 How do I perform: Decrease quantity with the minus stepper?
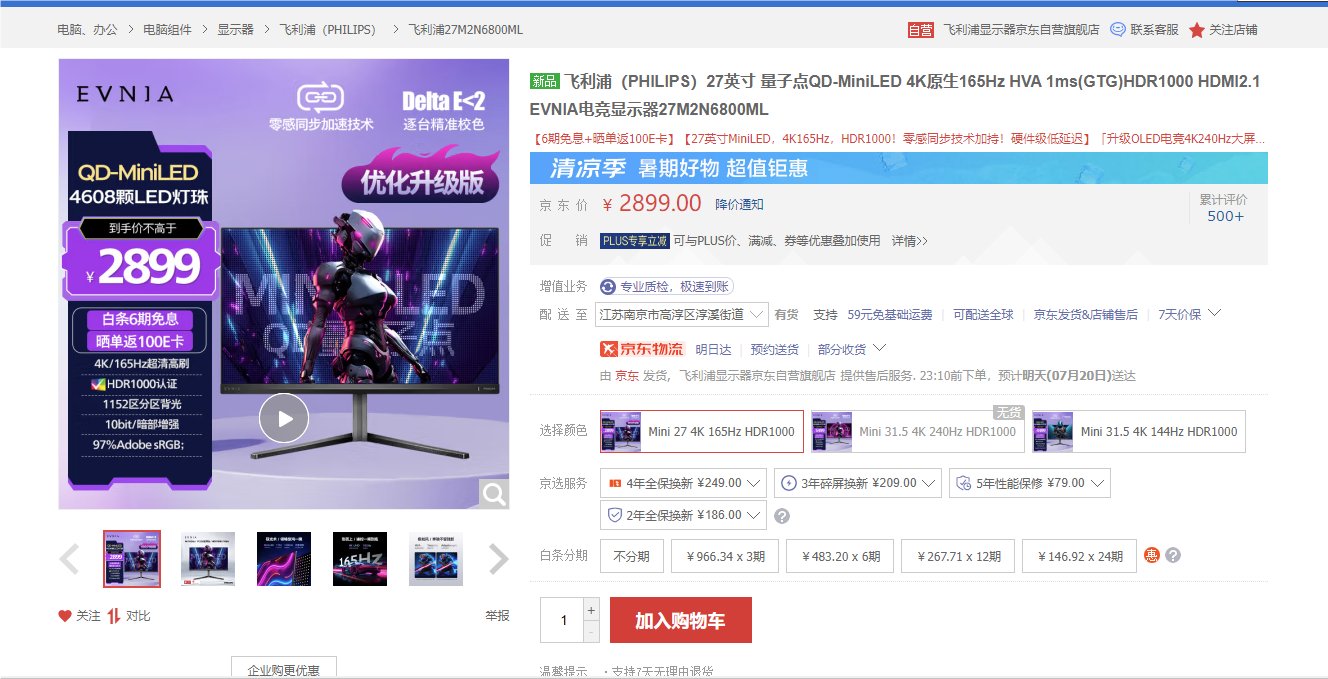click(591, 631)
